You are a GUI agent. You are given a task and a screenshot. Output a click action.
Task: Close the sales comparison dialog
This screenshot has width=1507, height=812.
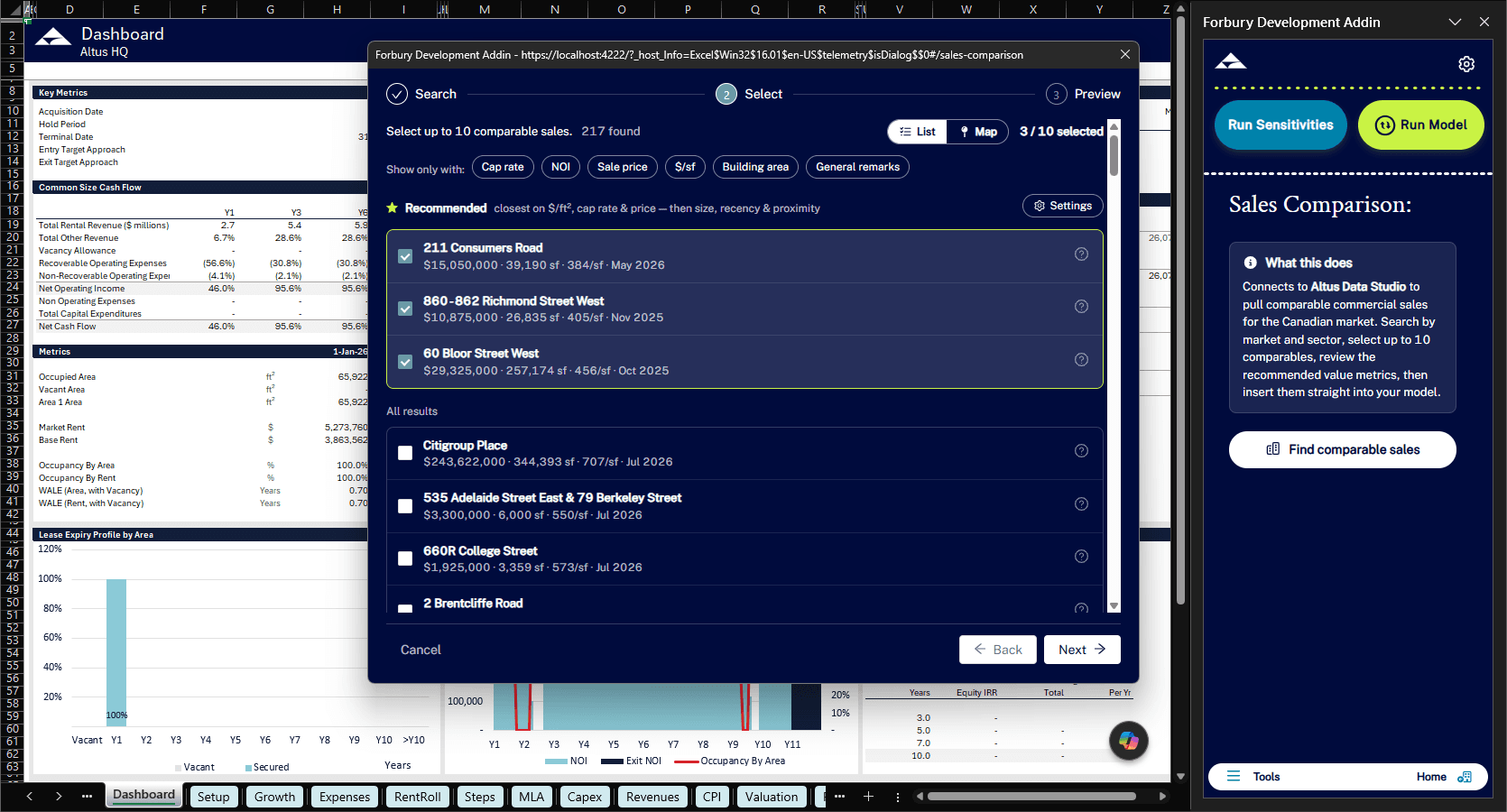(1124, 54)
